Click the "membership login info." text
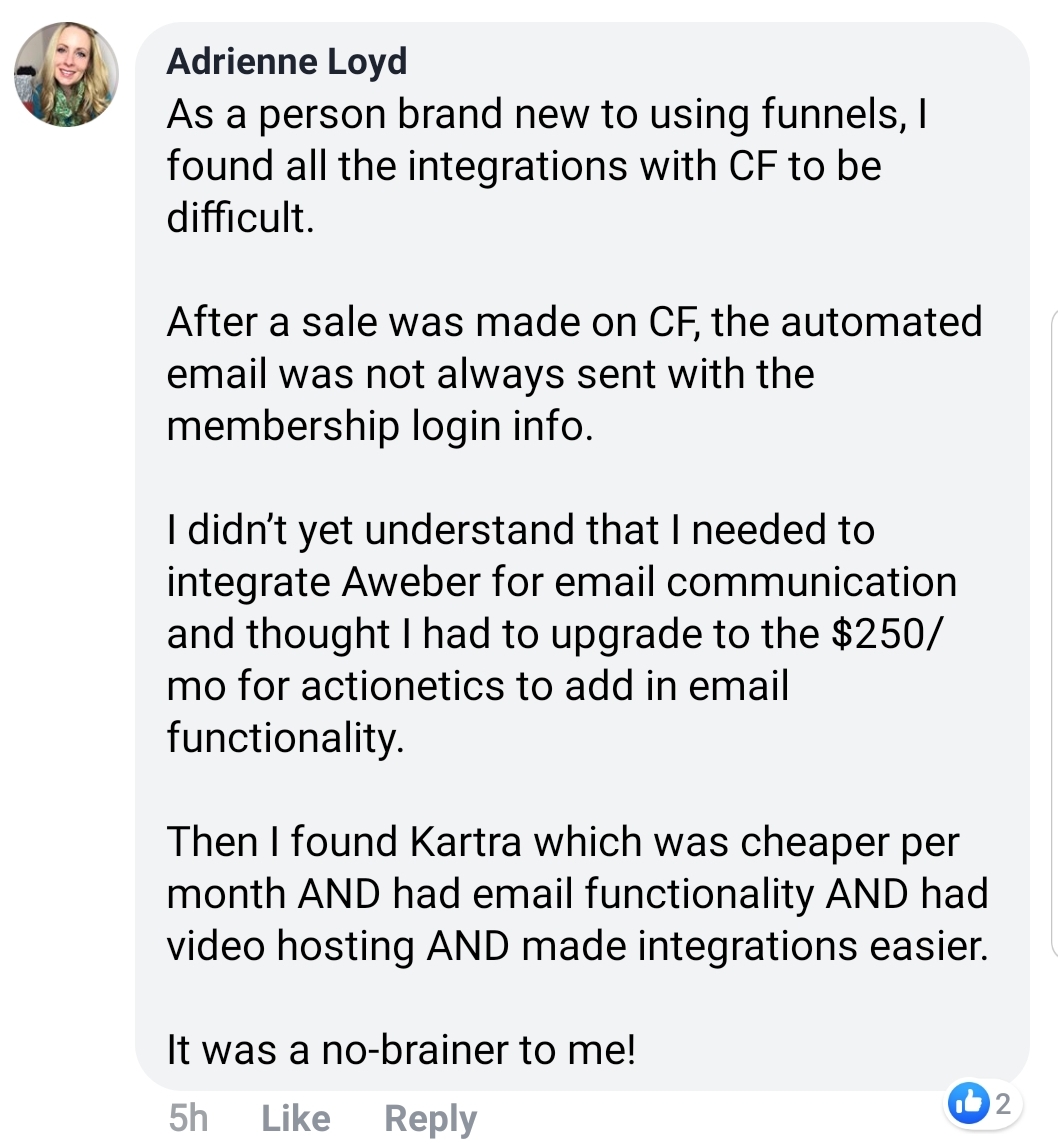The height and width of the screenshot is (1144, 1058). (x=380, y=426)
